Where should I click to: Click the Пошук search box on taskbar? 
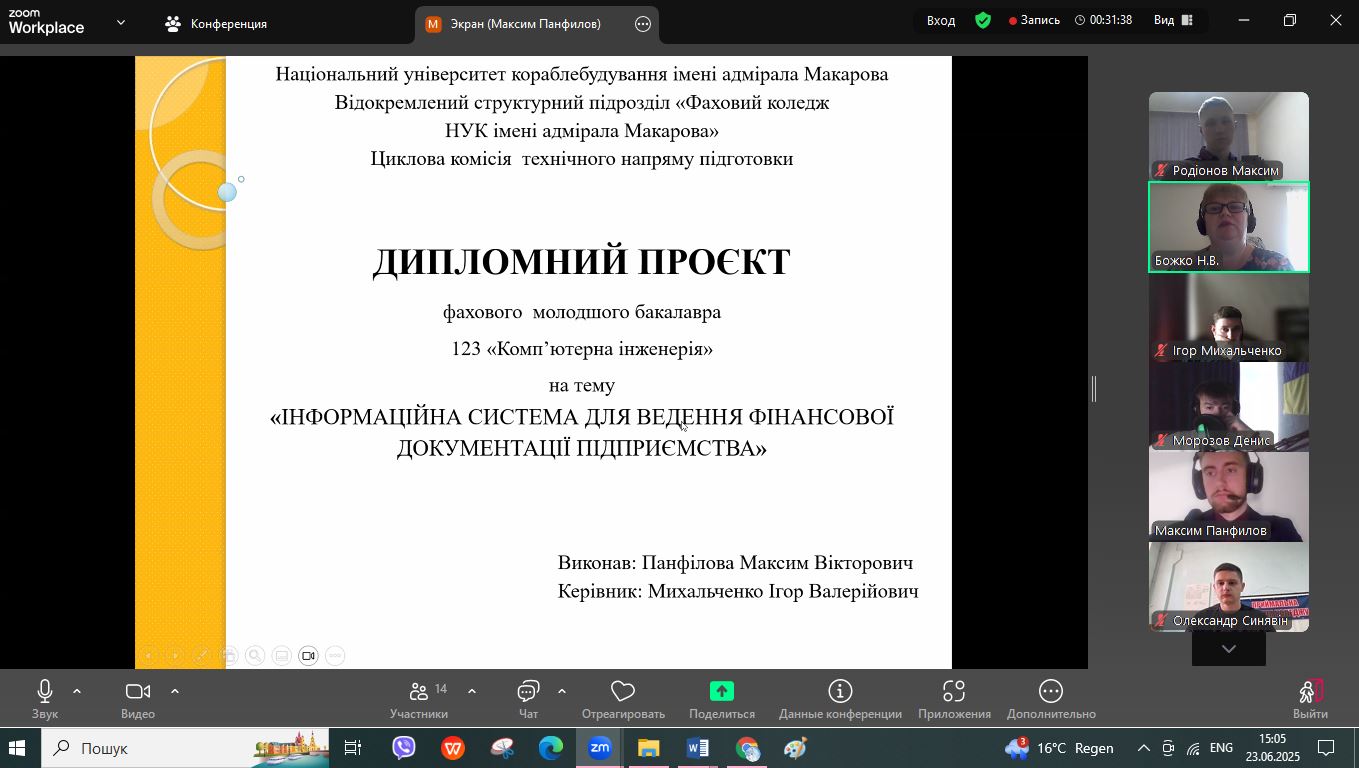pos(185,748)
